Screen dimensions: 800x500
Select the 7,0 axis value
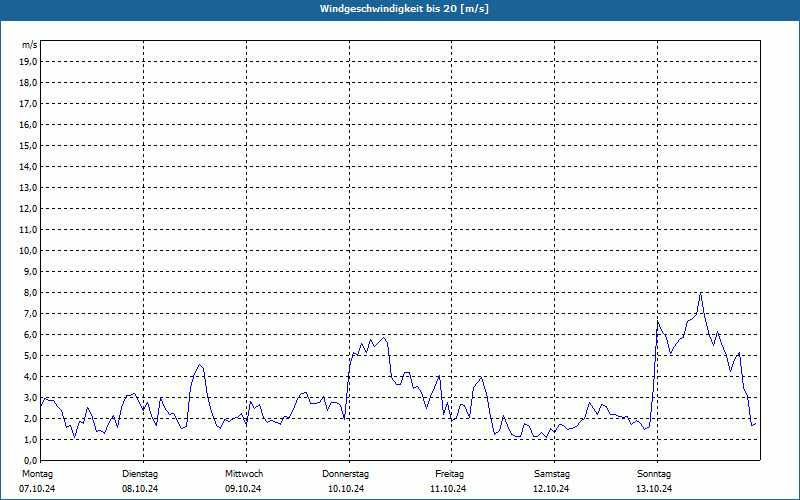[x=30, y=314]
